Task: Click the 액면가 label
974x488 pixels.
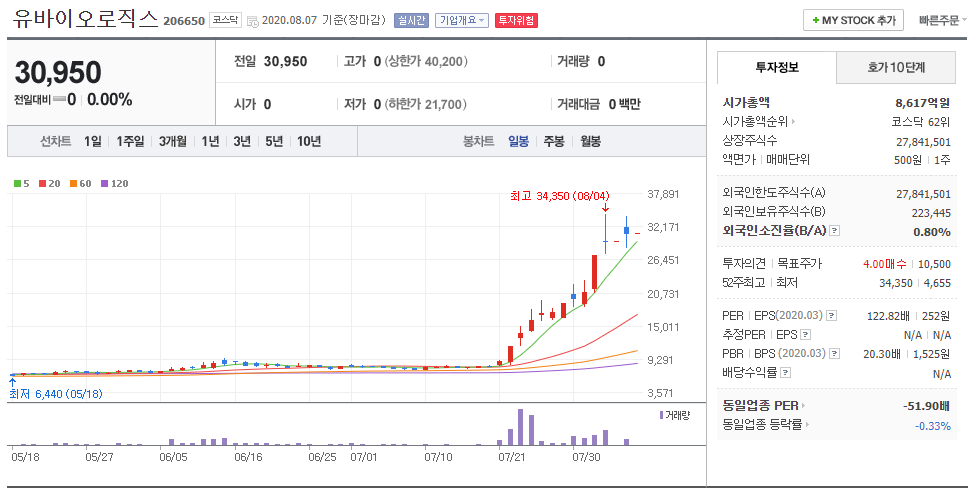Action: pyautogui.click(x=739, y=160)
